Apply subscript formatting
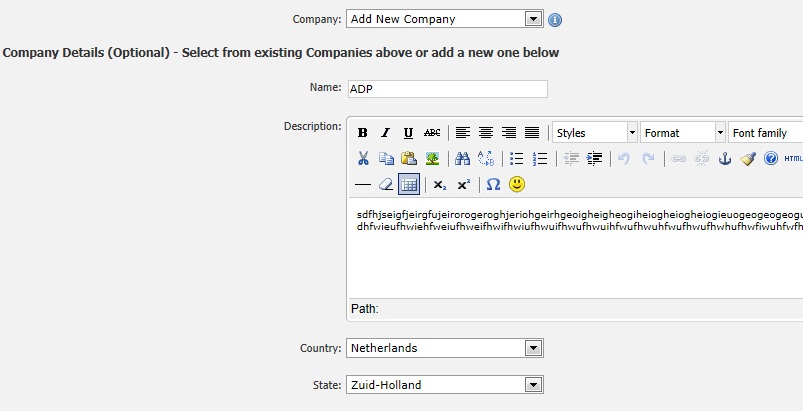 439,184
